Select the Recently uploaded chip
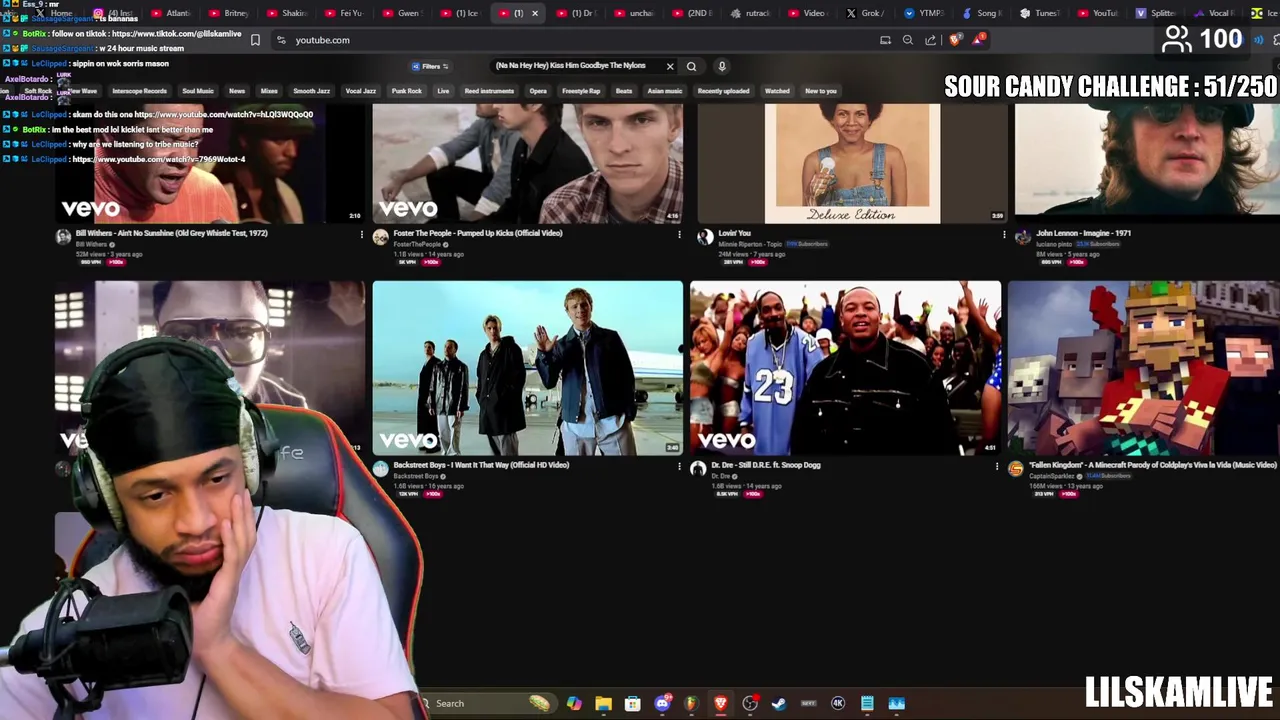The width and height of the screenshot is (1280, 720). (724, 91)
